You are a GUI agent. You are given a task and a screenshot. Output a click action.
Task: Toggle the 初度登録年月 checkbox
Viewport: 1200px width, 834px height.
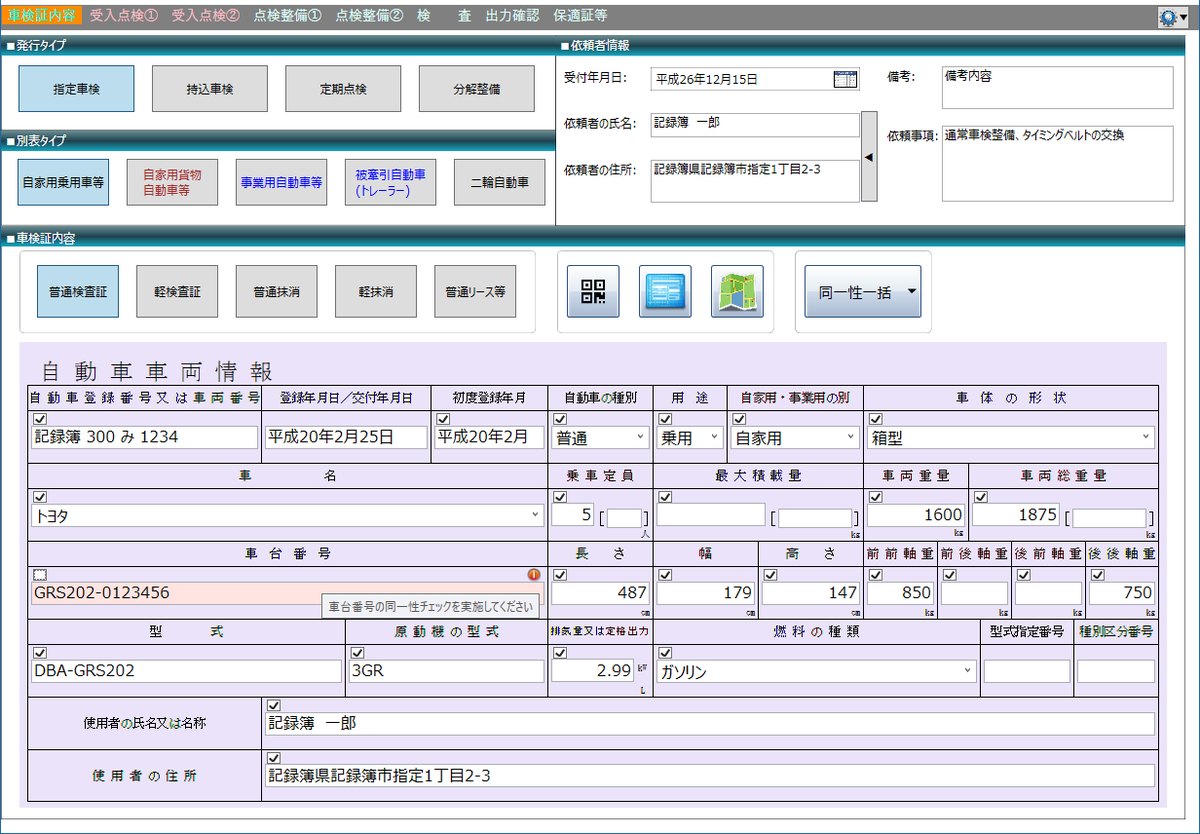pos(443,419)
